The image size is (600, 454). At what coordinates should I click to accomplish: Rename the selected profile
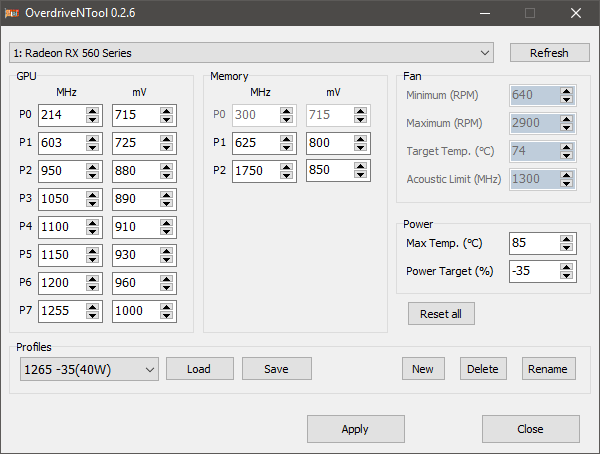[548, 369]
